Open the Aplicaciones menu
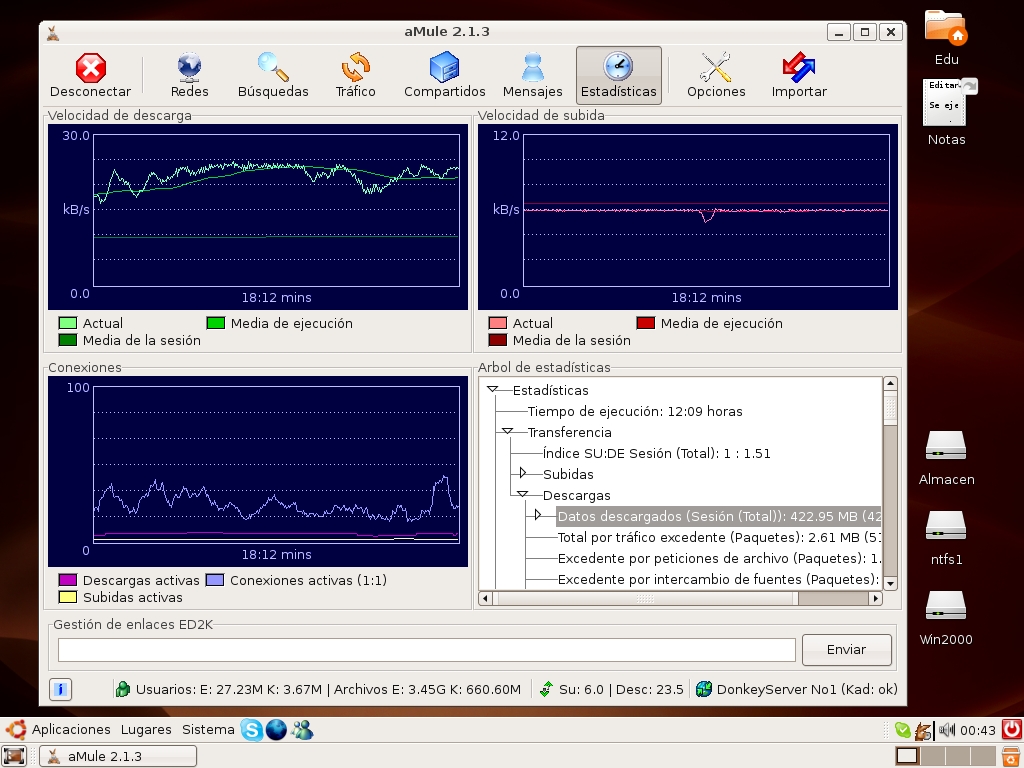This screenshot has width=1024, height=768. click(x=71, y=729)
